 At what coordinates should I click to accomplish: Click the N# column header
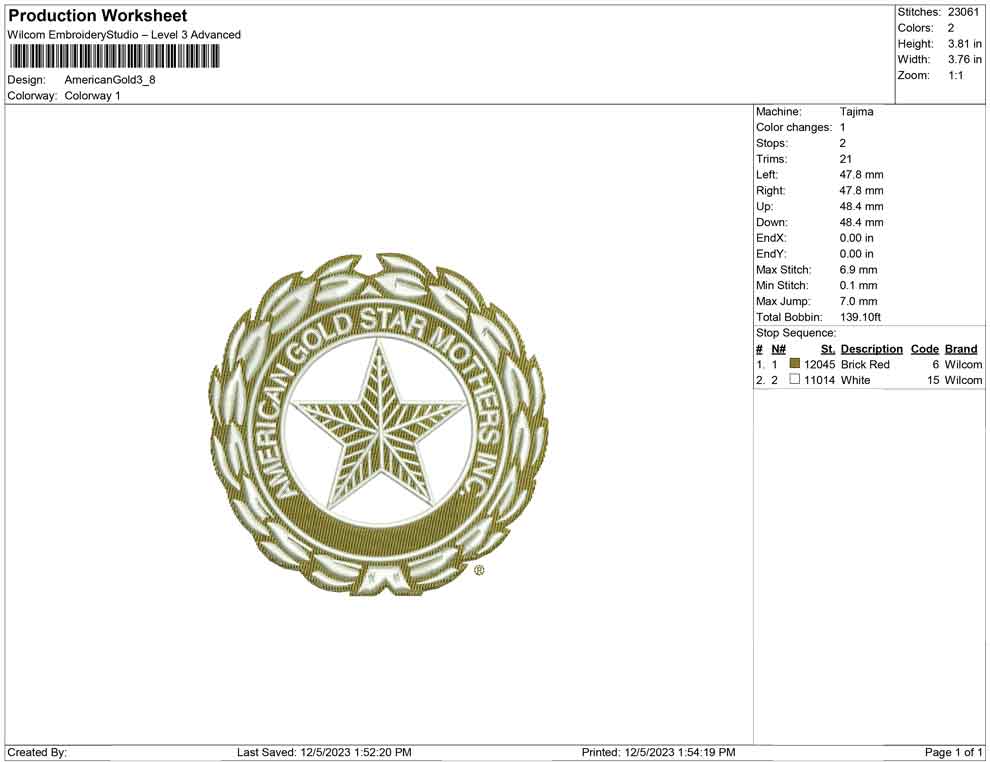(x=778, y=349)
